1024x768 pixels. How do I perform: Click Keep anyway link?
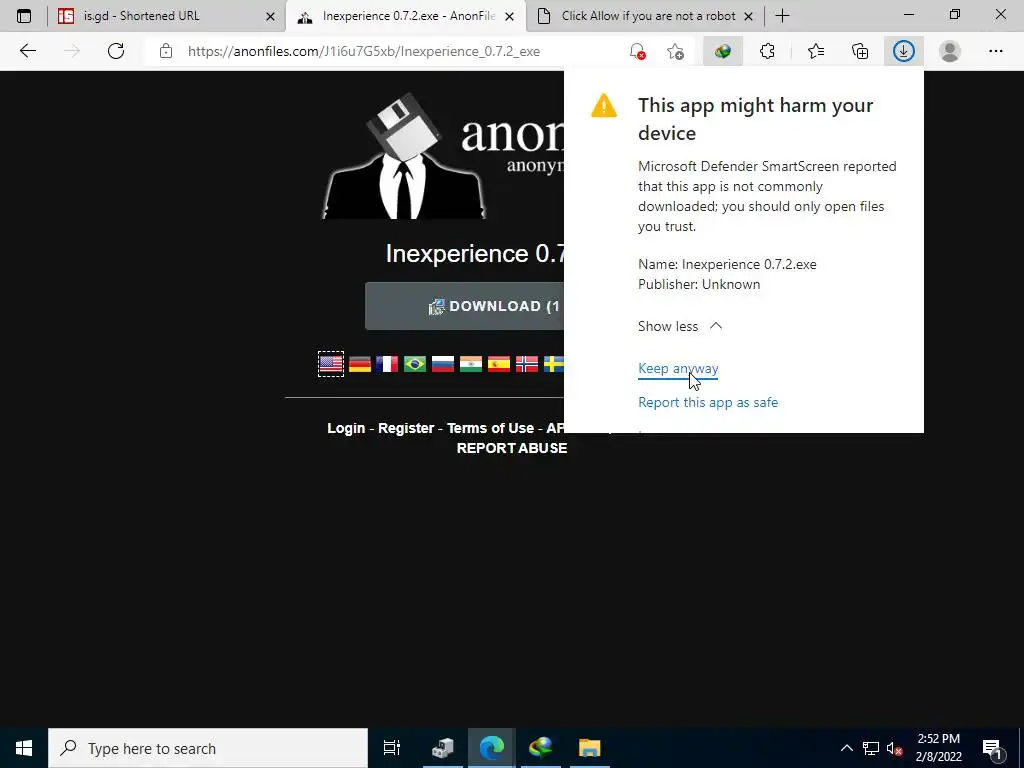[x=678, y=368]
